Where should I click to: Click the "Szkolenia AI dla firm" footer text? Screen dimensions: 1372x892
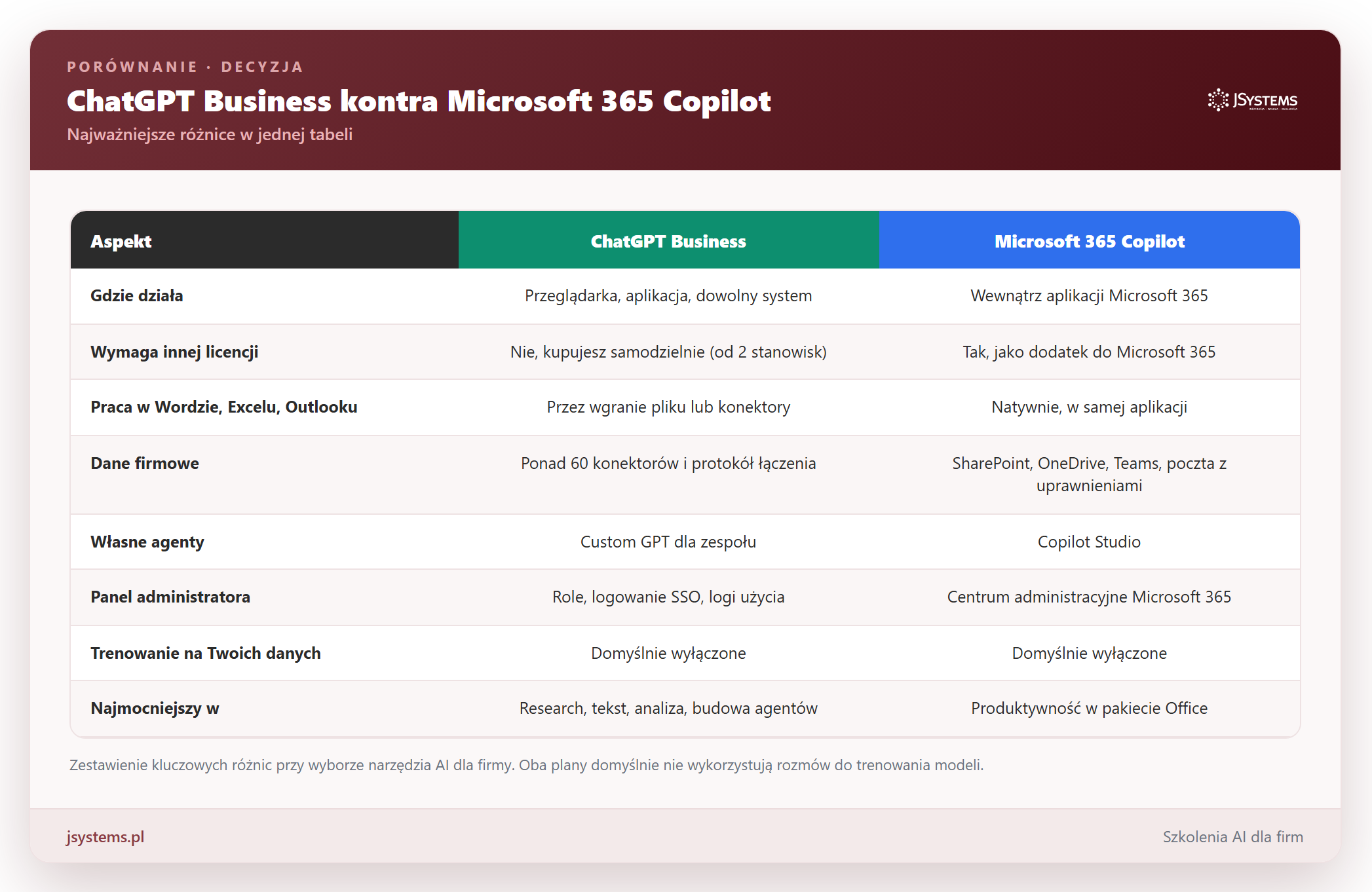click(1232, 837)
